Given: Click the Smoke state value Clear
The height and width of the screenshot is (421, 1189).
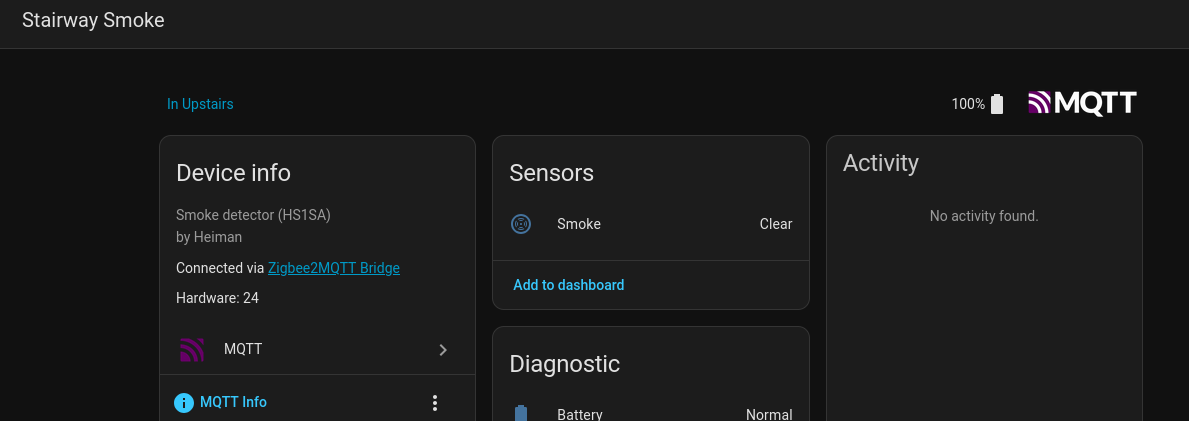Looking at the screenshot, I should pyautogui.click(x=776, y=224).
